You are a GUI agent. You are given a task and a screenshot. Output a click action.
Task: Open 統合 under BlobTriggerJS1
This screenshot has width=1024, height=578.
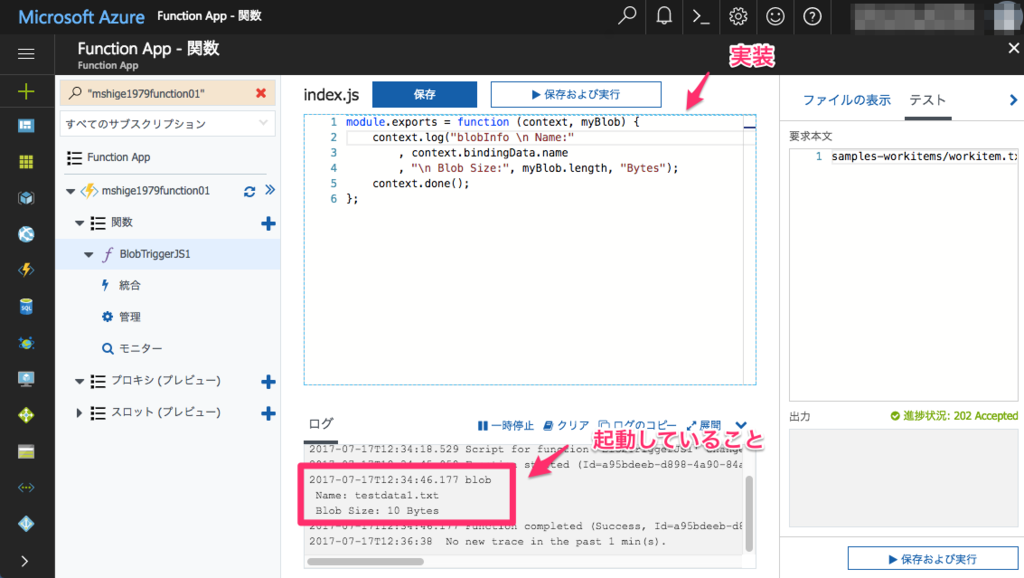pyautogui.click(x=129, y=285)
